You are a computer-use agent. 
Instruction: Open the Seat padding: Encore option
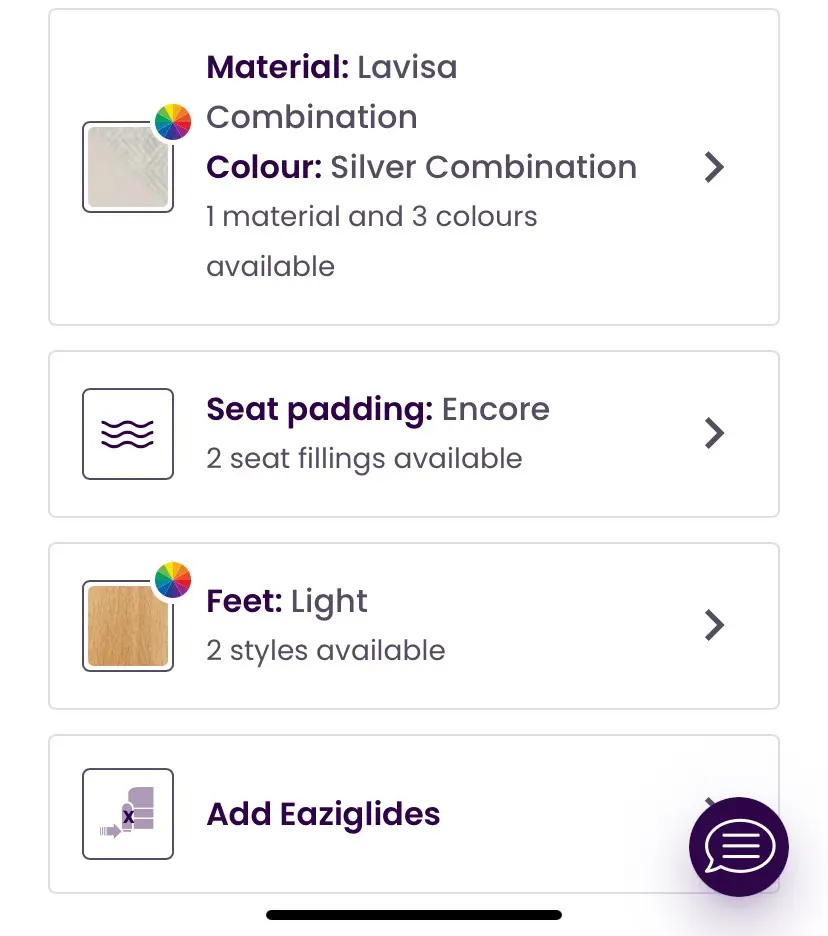[x=377, y=409]
